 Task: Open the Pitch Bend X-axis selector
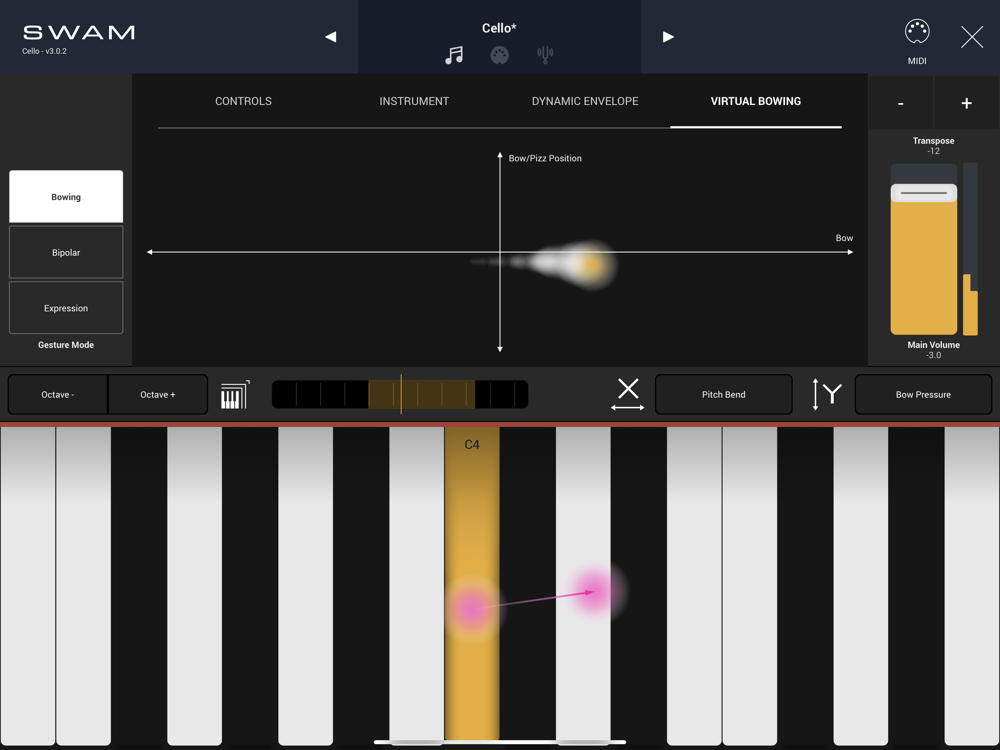(x=723, y=394)
